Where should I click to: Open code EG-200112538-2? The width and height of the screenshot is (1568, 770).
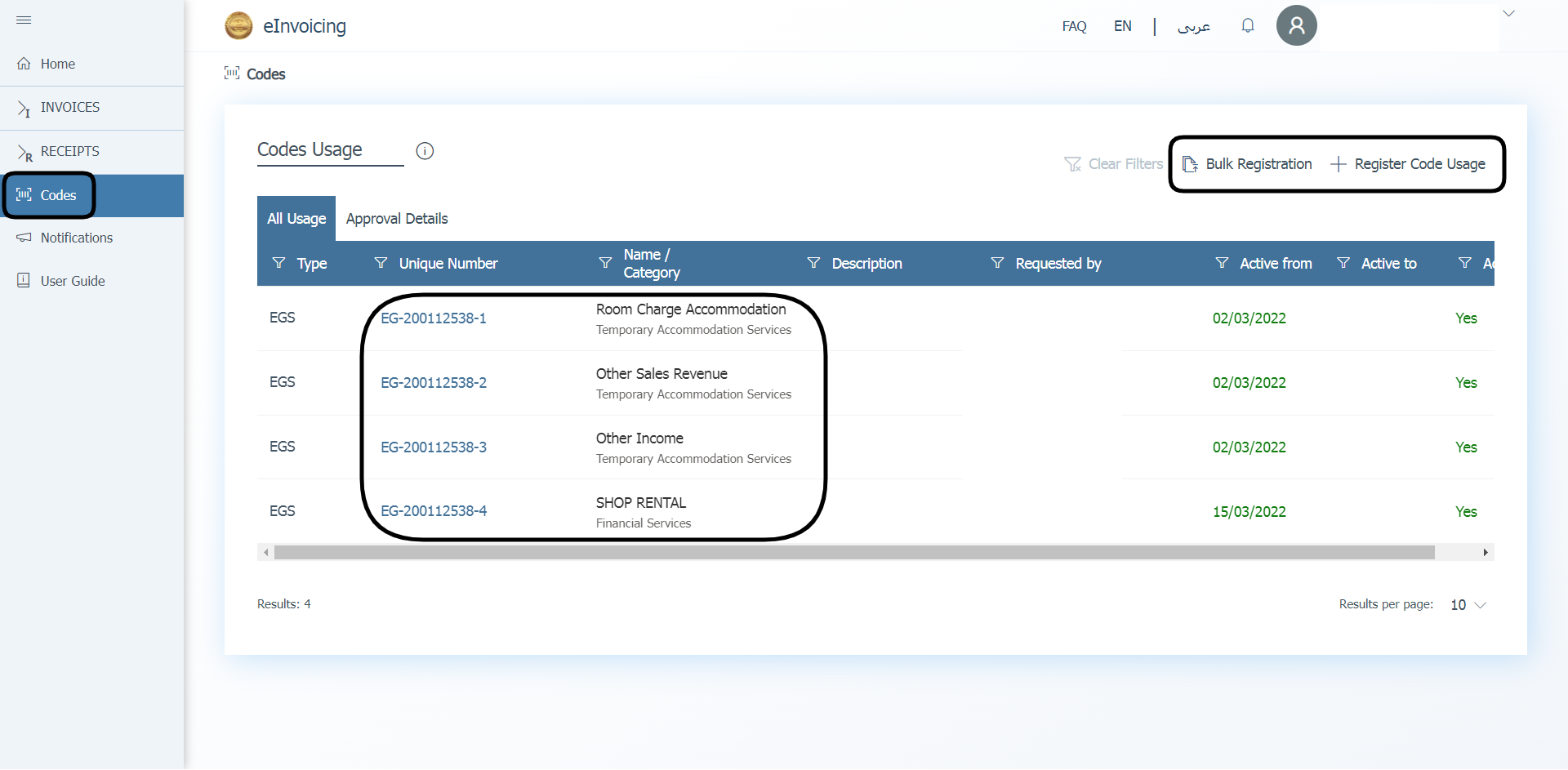[x=434, y=383]
